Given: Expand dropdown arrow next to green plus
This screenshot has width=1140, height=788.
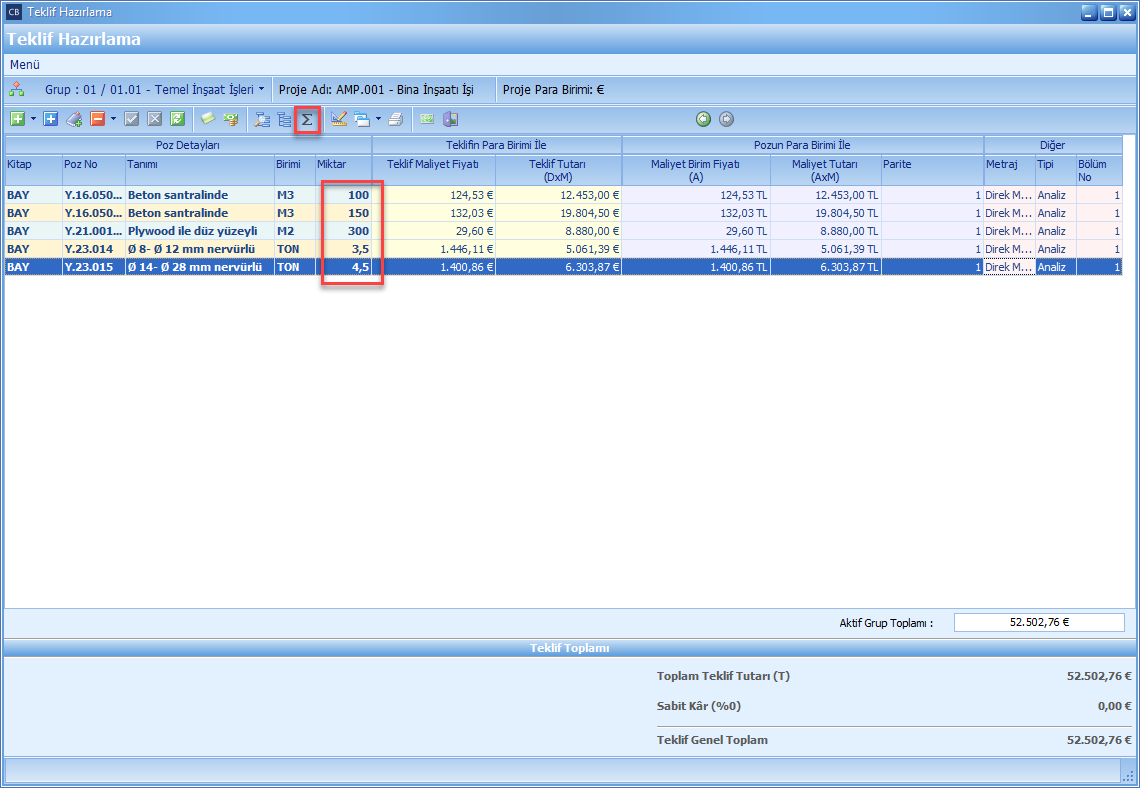Looking at the screenshot, I should pyautogui.click(x=33, y=119).
